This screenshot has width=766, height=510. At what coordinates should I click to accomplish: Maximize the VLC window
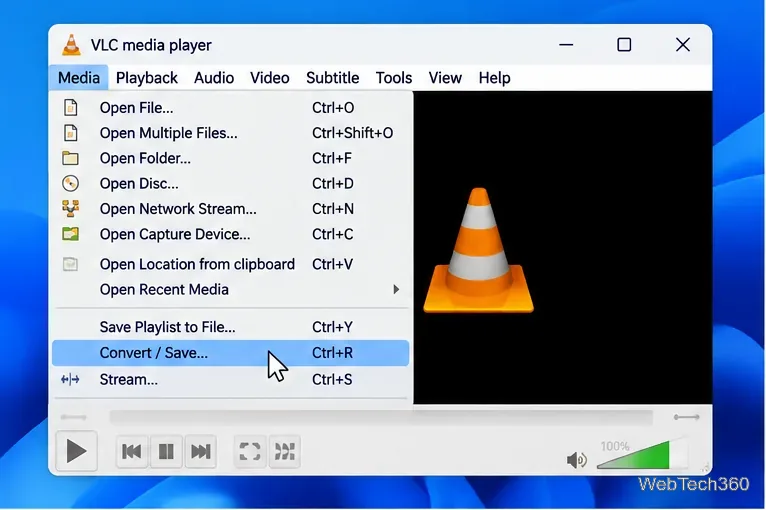tap(624, 45)
